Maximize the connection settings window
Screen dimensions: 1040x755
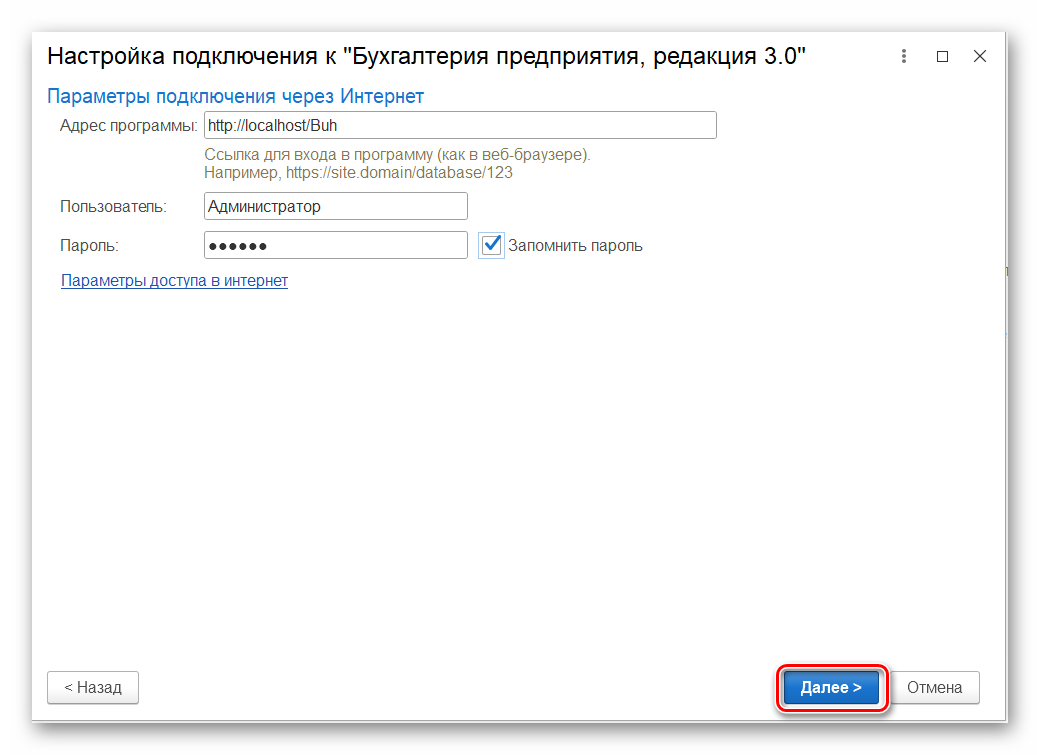click(942, 56)
